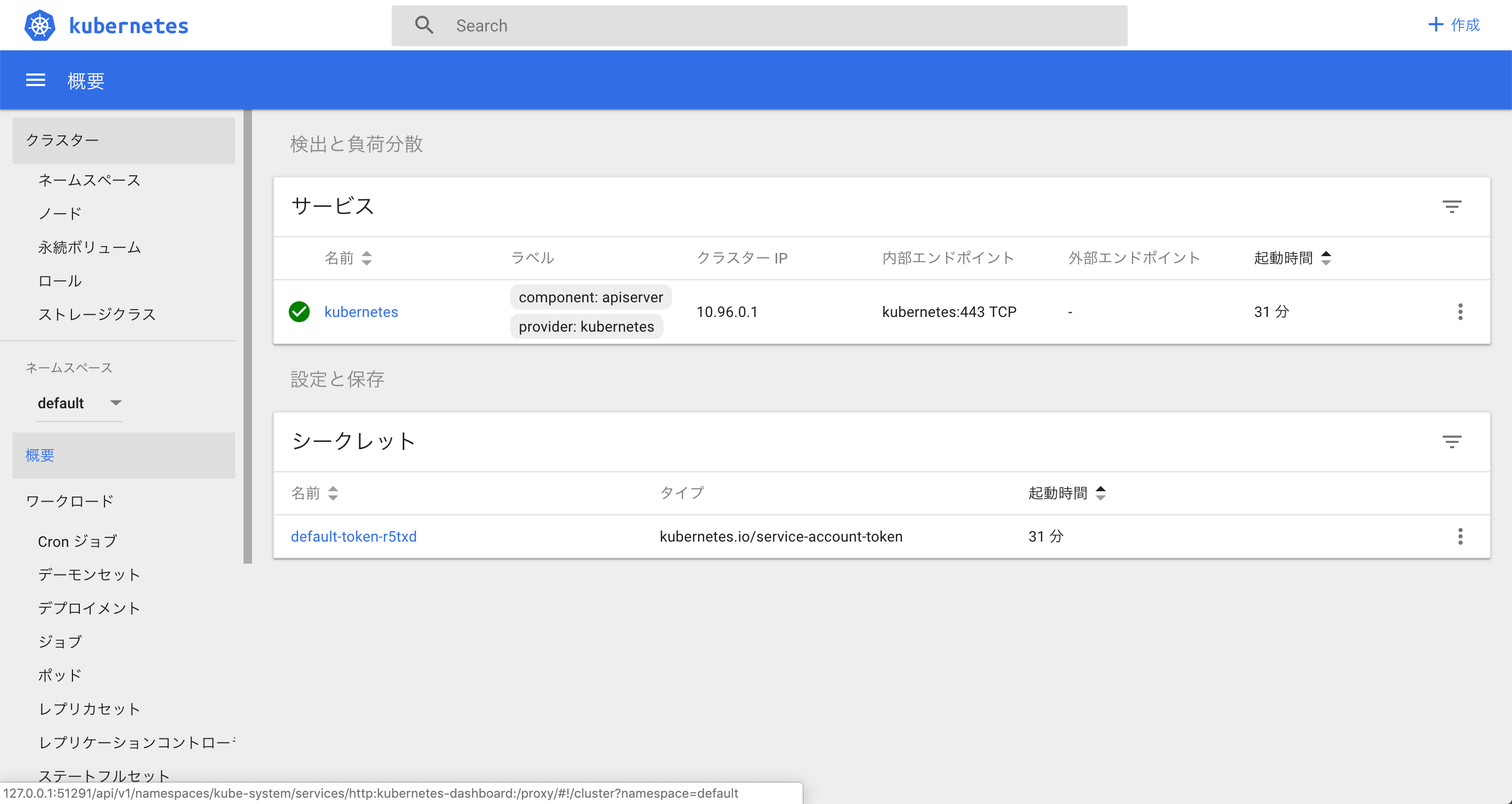Click the search magnifier icon
This screenshot has width=1512, height=804.
(x=424, y=25)
